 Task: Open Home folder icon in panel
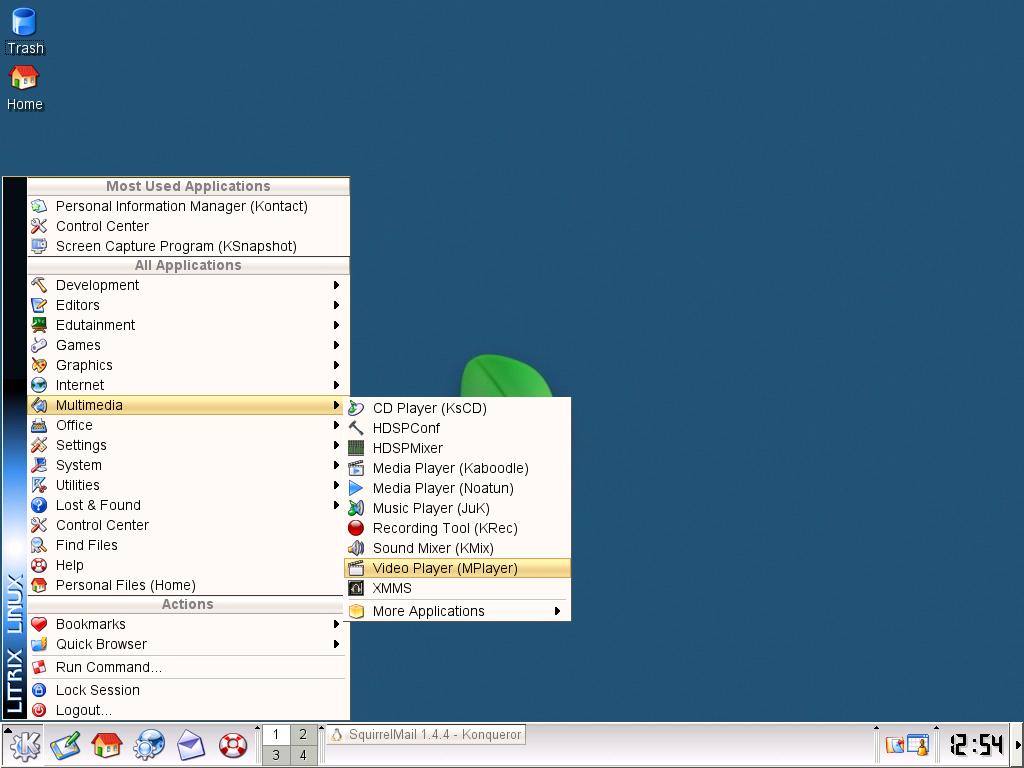106,745
